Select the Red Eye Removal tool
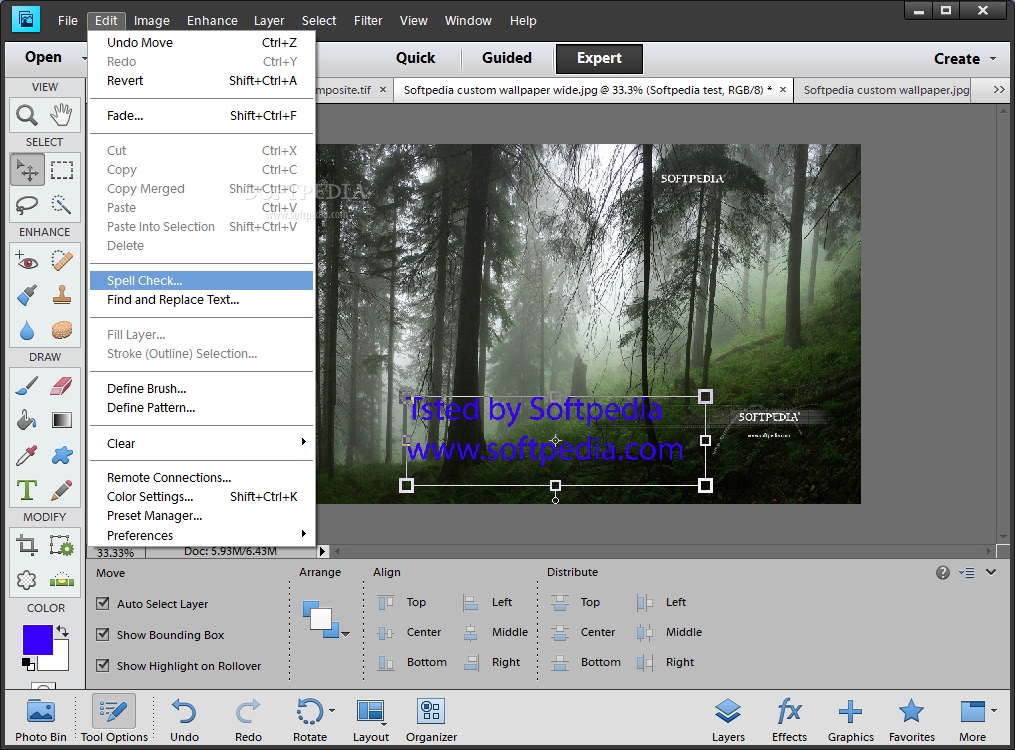This screenshot has width=1015, height=750. [27, 261]
